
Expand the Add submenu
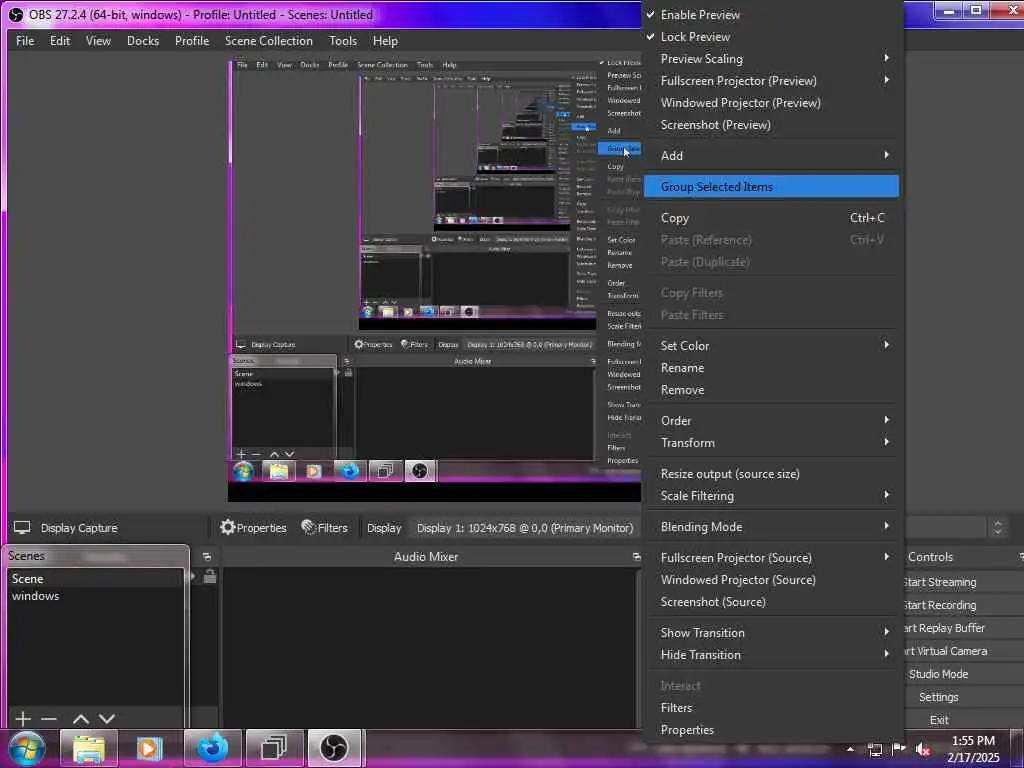click(771, 155)
